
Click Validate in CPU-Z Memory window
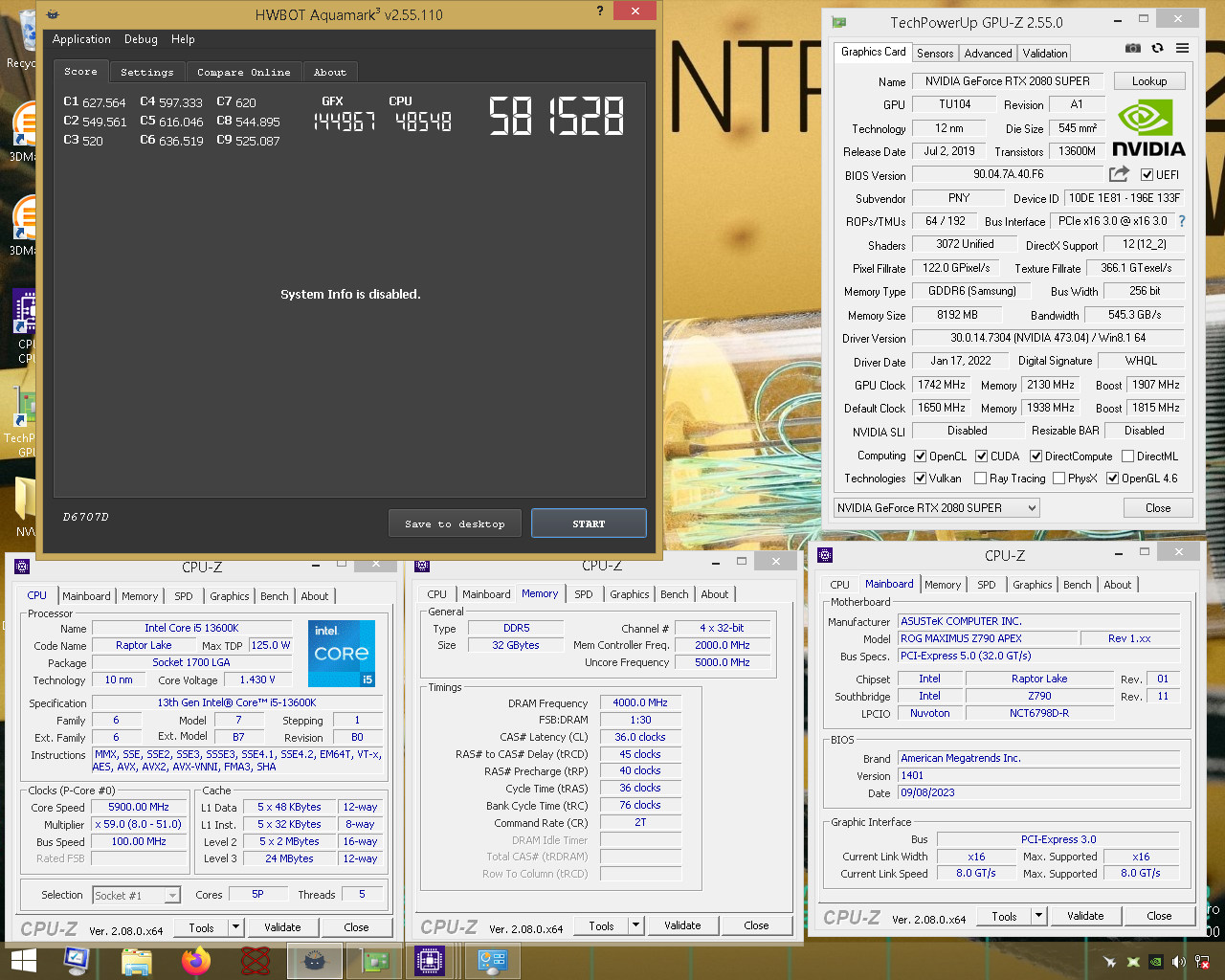click(682, 925)
